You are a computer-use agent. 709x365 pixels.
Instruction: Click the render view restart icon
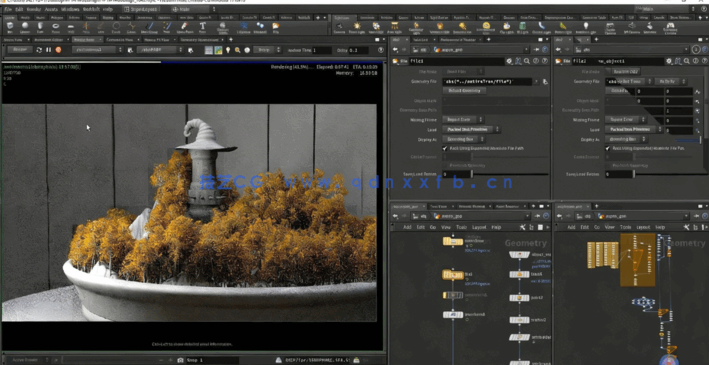pyautogui.click(x=39, y=50)
